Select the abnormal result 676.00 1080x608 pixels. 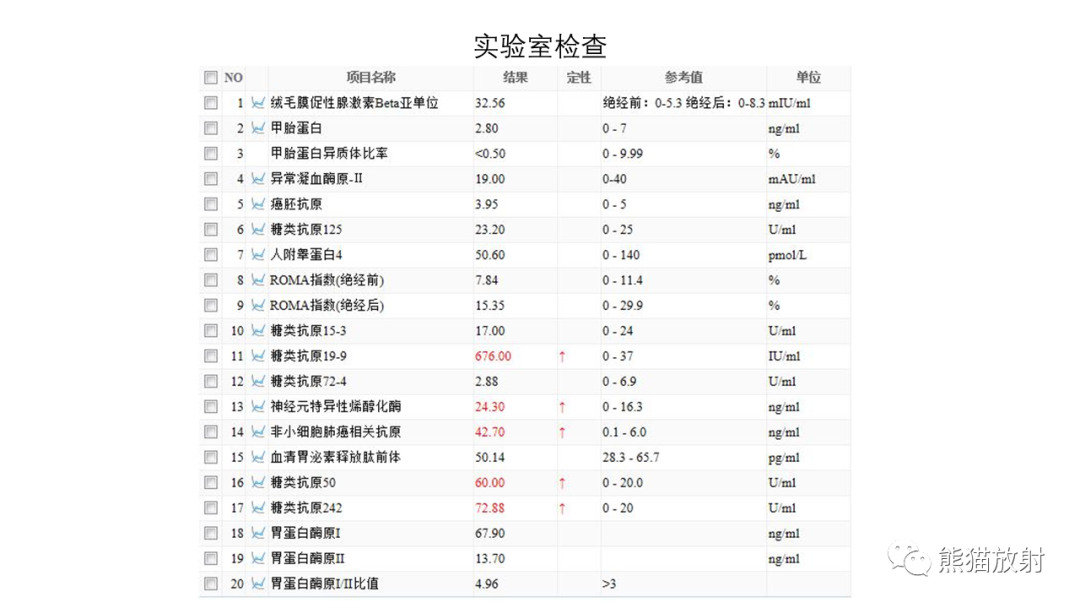pyautogui.click(x=493, y=356)
